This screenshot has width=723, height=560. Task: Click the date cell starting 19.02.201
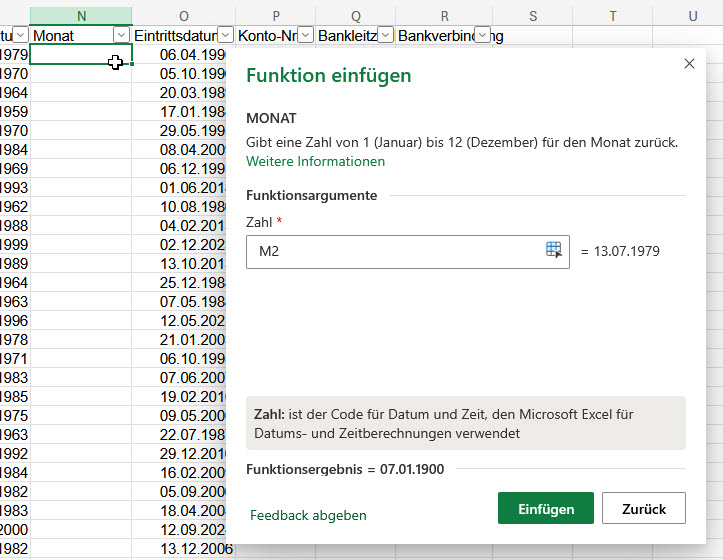180,396
